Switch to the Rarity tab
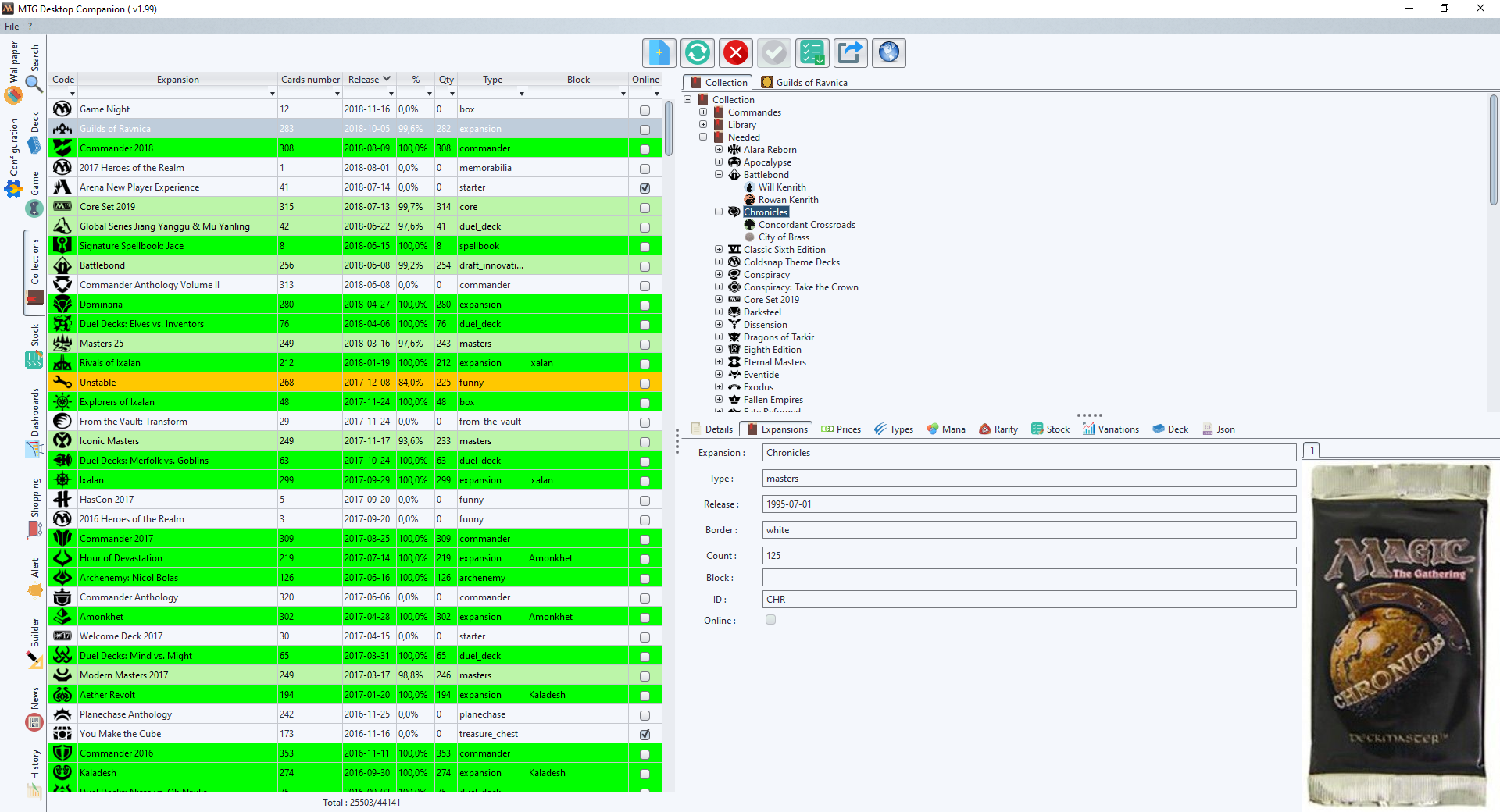The width and height of the screenshot is (1500, 812). point(998,429)
